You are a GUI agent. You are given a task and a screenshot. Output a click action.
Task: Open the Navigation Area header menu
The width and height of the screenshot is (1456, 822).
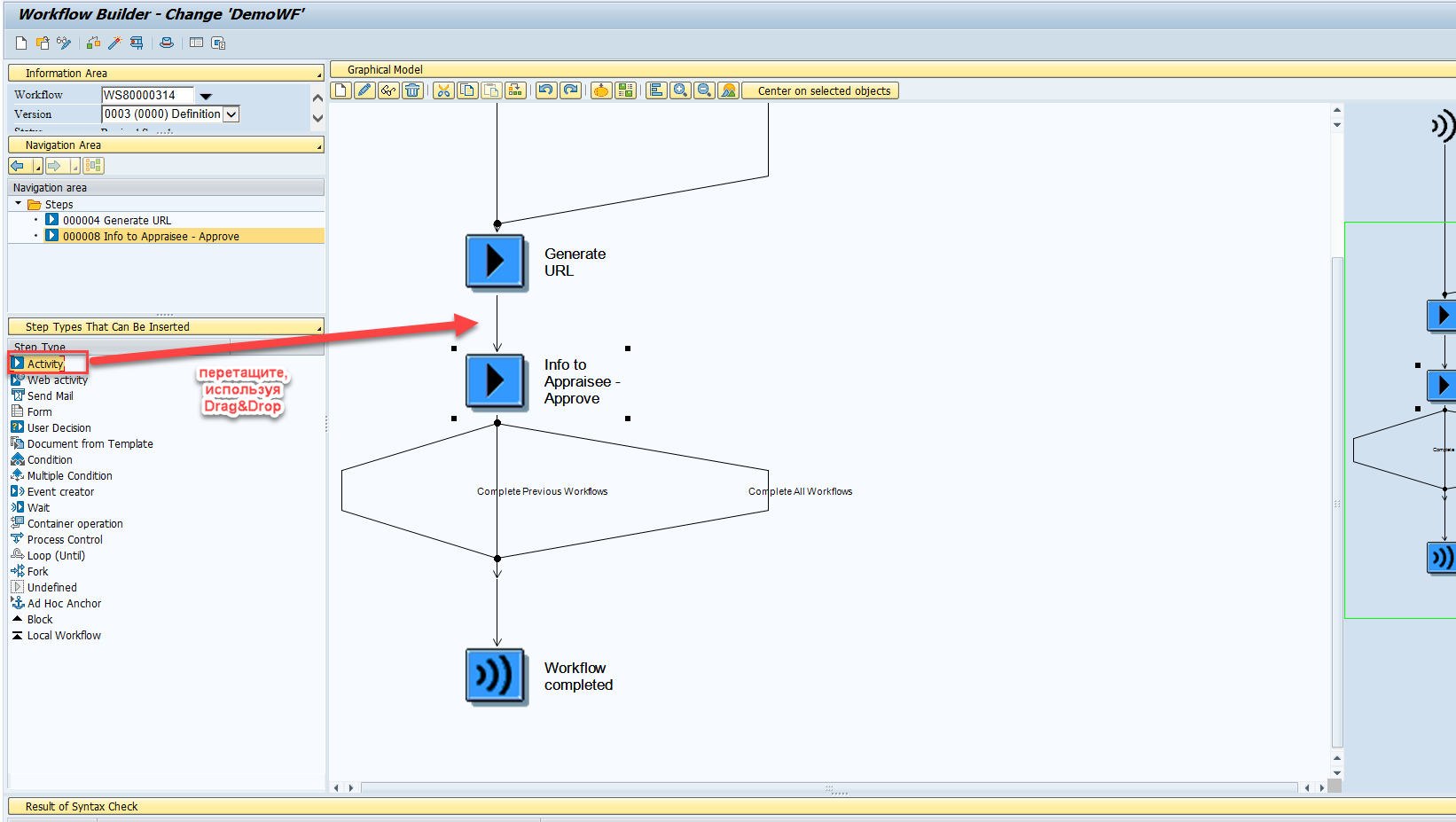click(318, 148)
